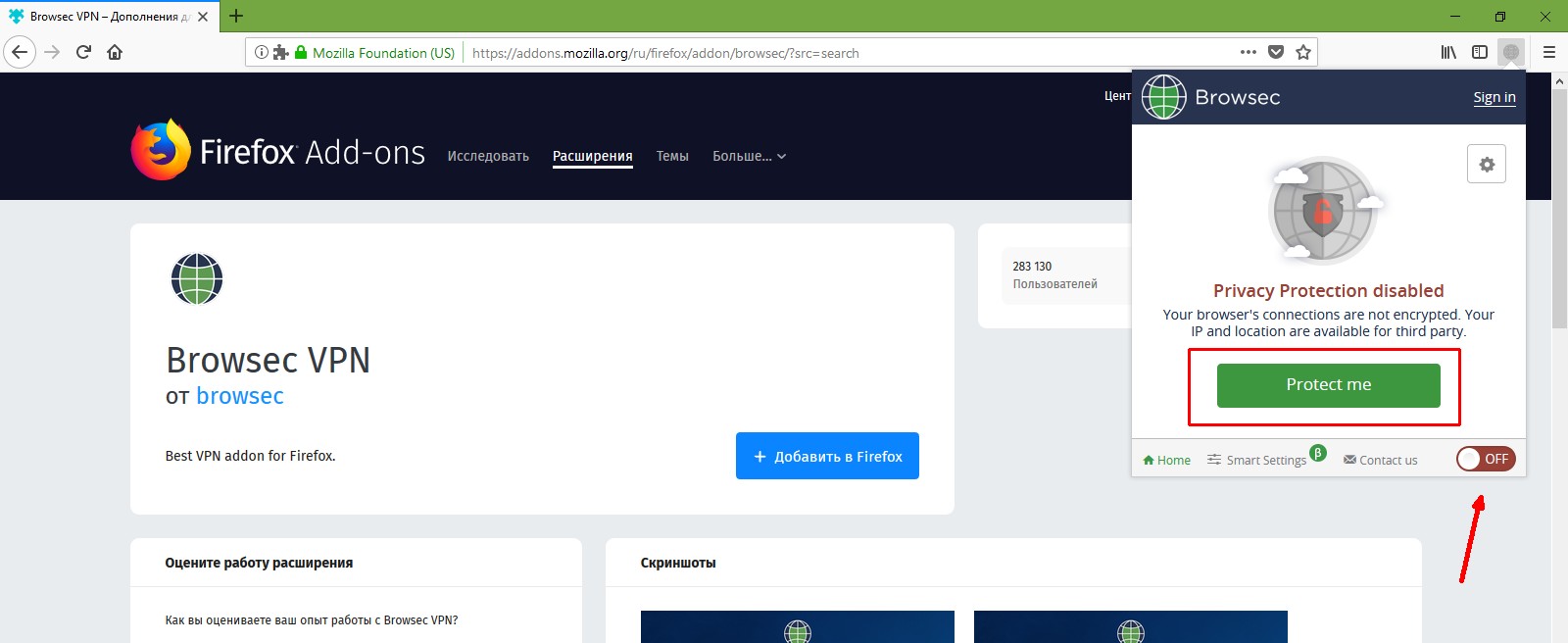Image resolution: width=1568 pixels, height=643 pixels.
Task: Click the 283 130 users count
Action: [1032, 267]
